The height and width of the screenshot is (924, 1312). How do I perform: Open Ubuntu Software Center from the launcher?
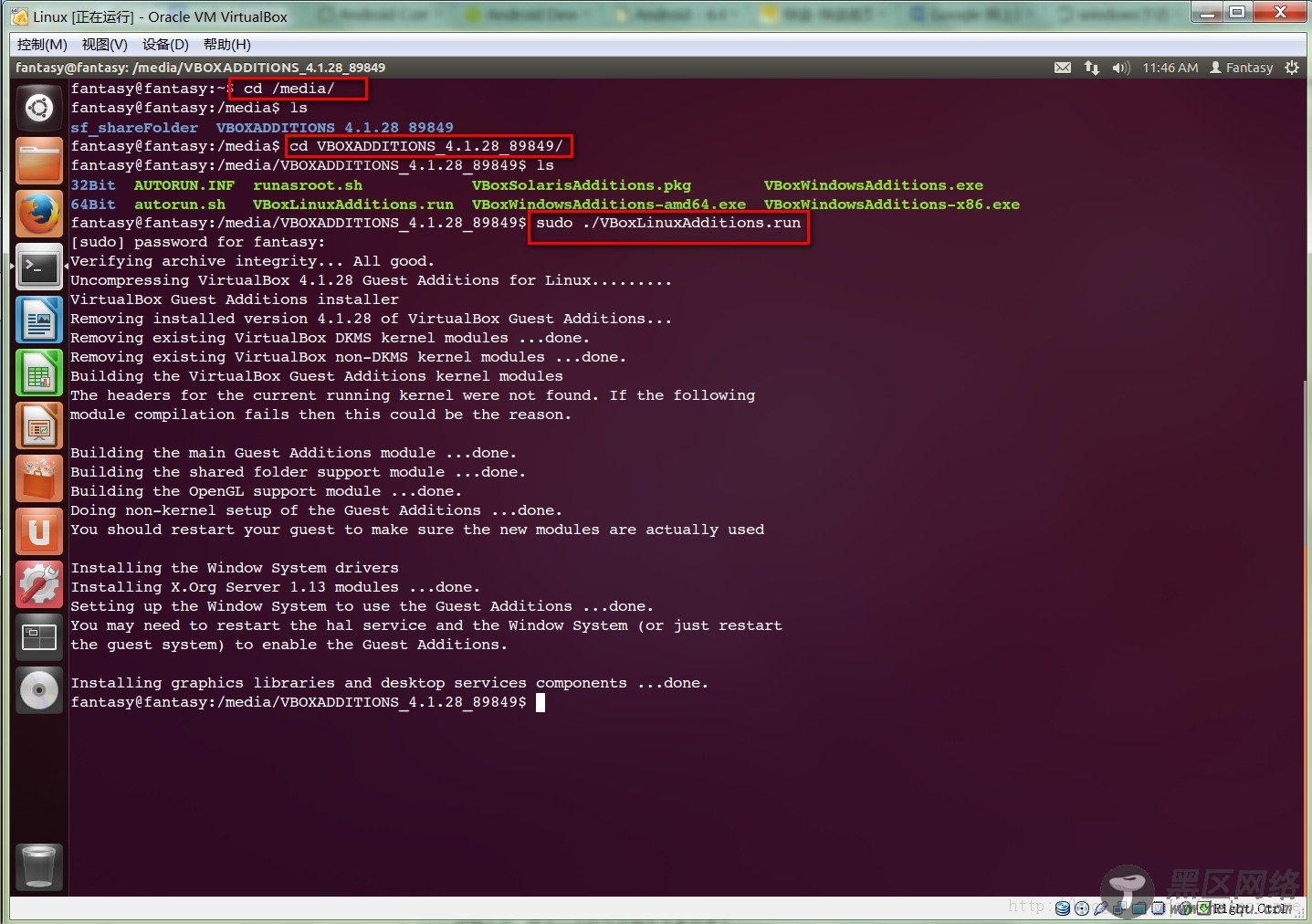click(x=39, y=479)
